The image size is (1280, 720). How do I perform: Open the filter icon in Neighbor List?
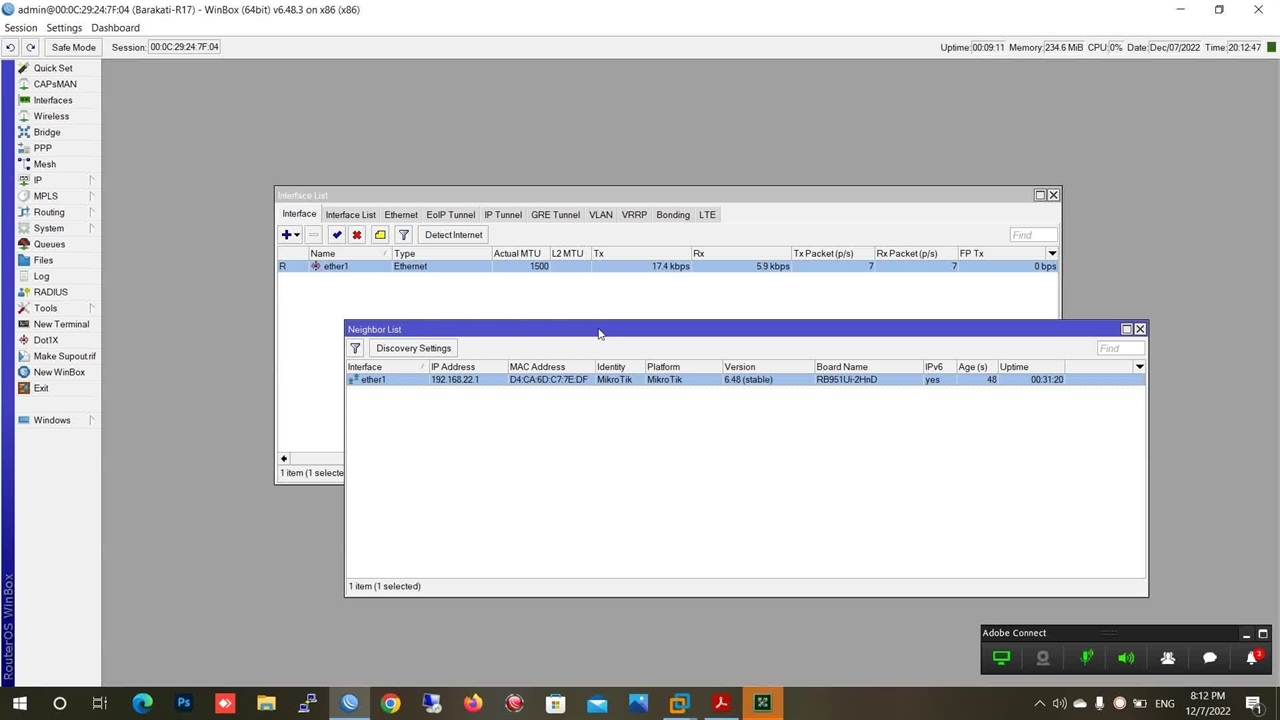355,348
